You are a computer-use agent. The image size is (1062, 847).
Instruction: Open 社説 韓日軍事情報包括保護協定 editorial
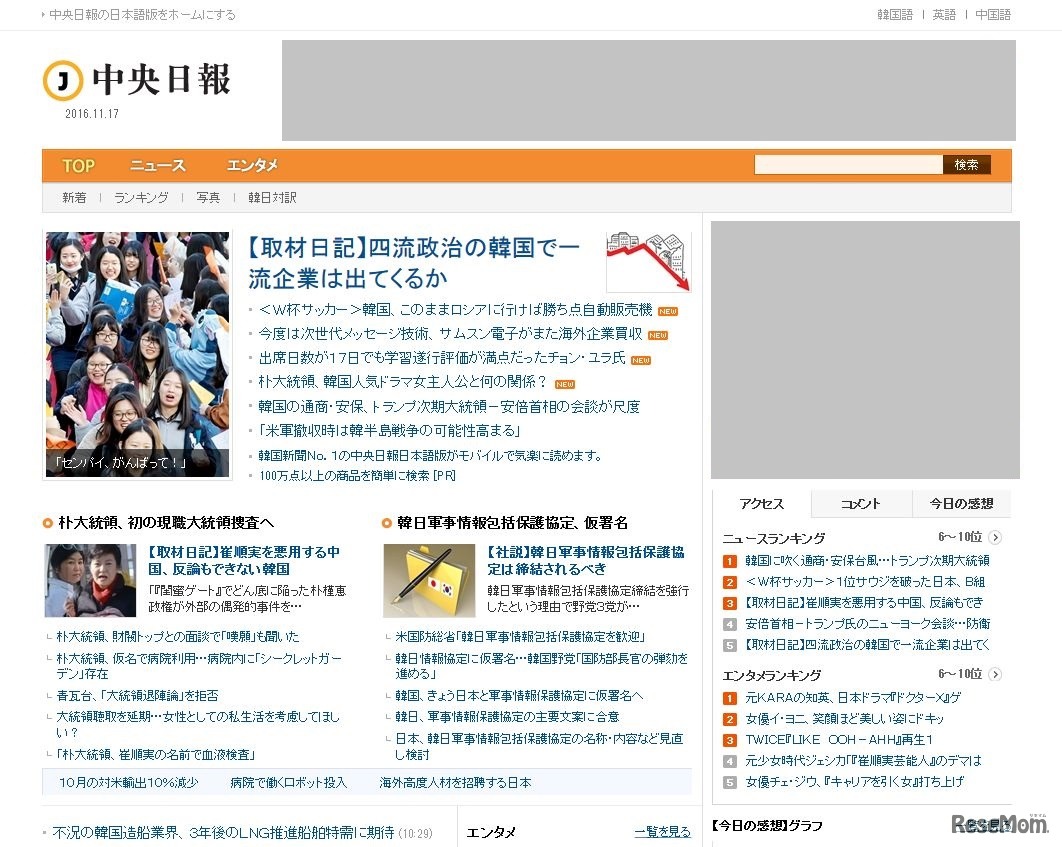click(586, 561)
